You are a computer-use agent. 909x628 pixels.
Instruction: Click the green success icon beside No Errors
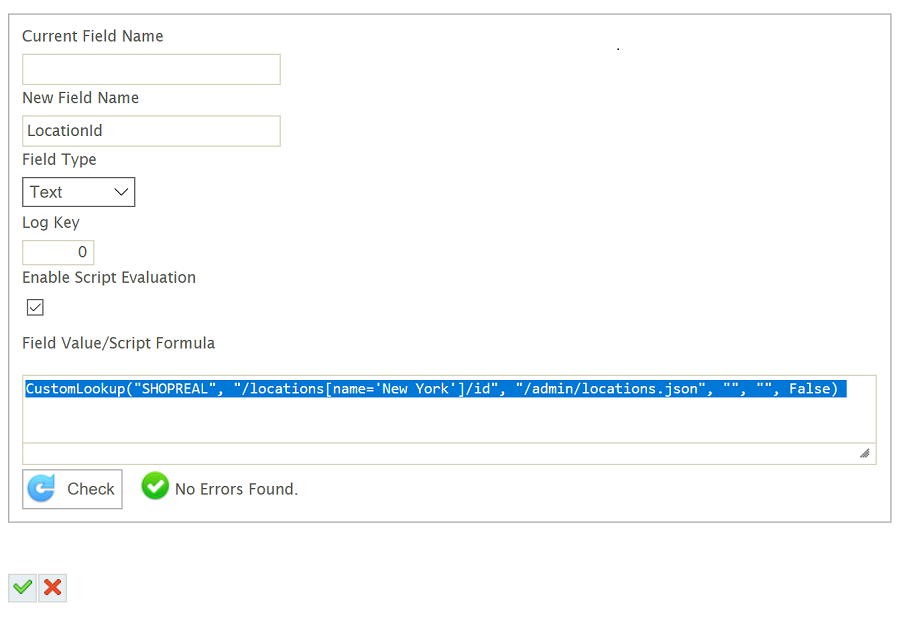[x=155, y=487]
